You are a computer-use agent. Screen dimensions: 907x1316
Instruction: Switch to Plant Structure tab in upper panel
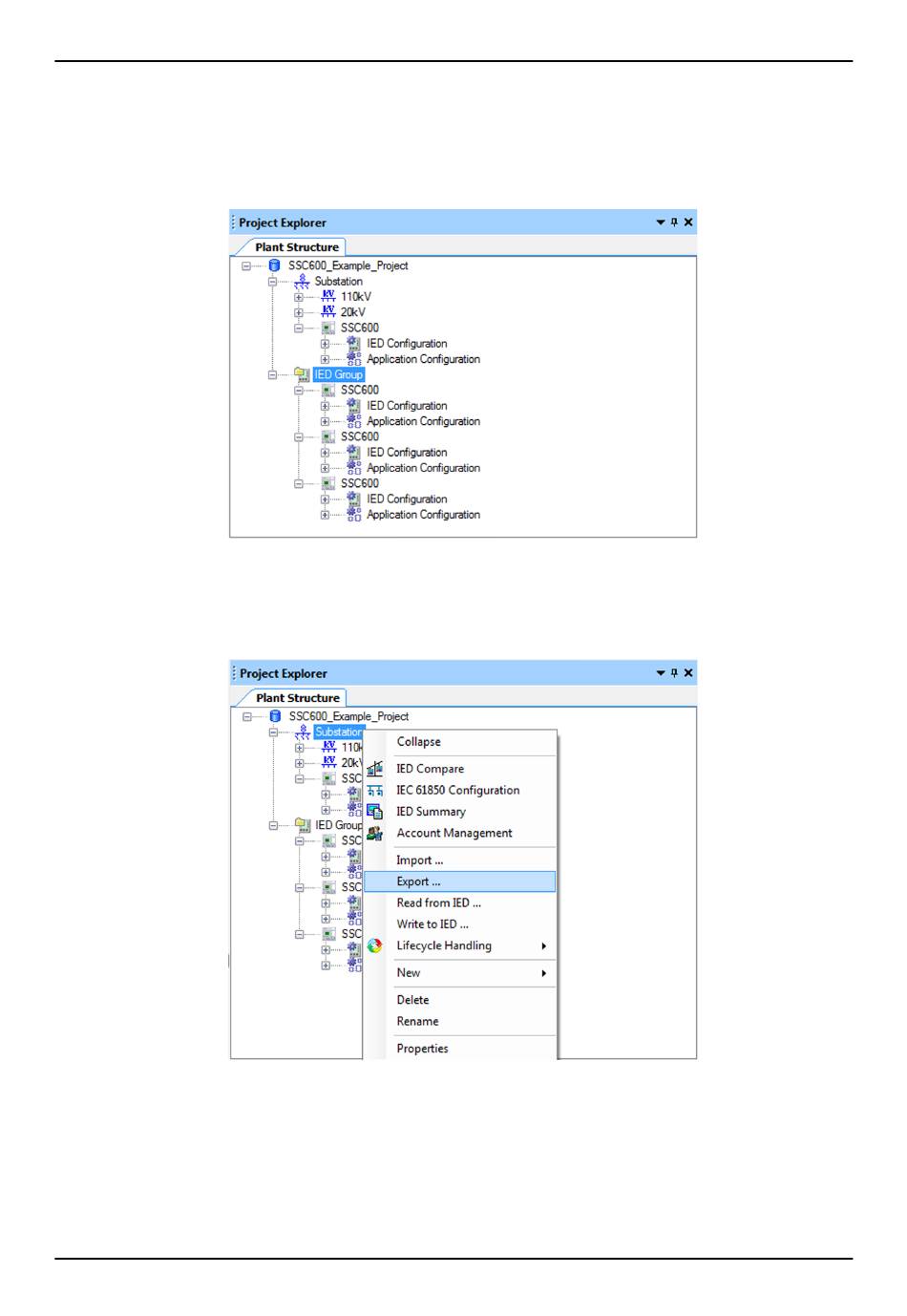(297, 247)
